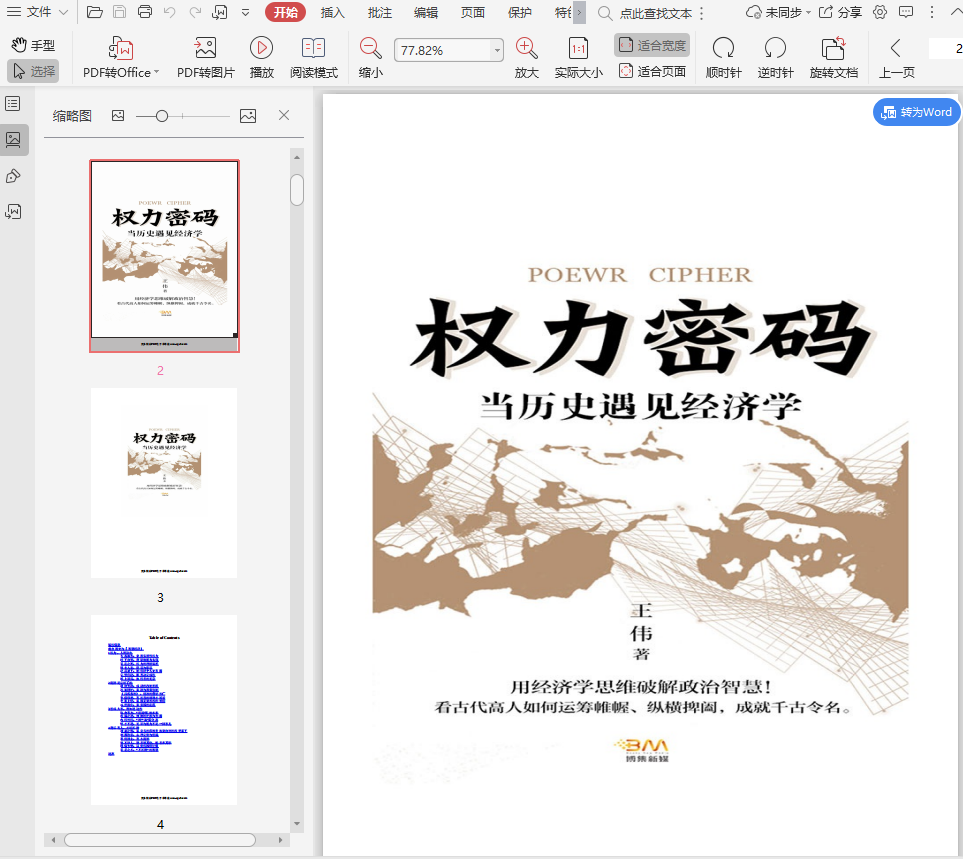Click the thumbnail size slider handle
963x859 pixels.
[x=162, y=116]
